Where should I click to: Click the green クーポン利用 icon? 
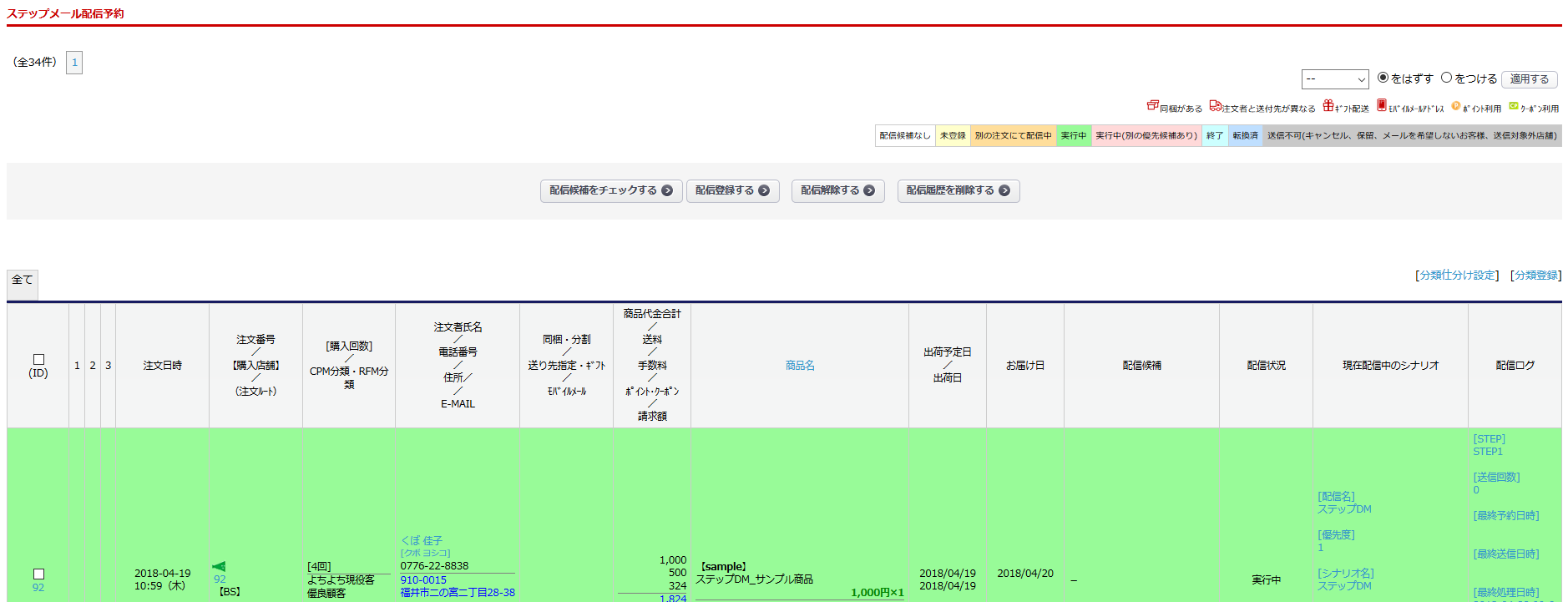click(x=1514, y=106)
